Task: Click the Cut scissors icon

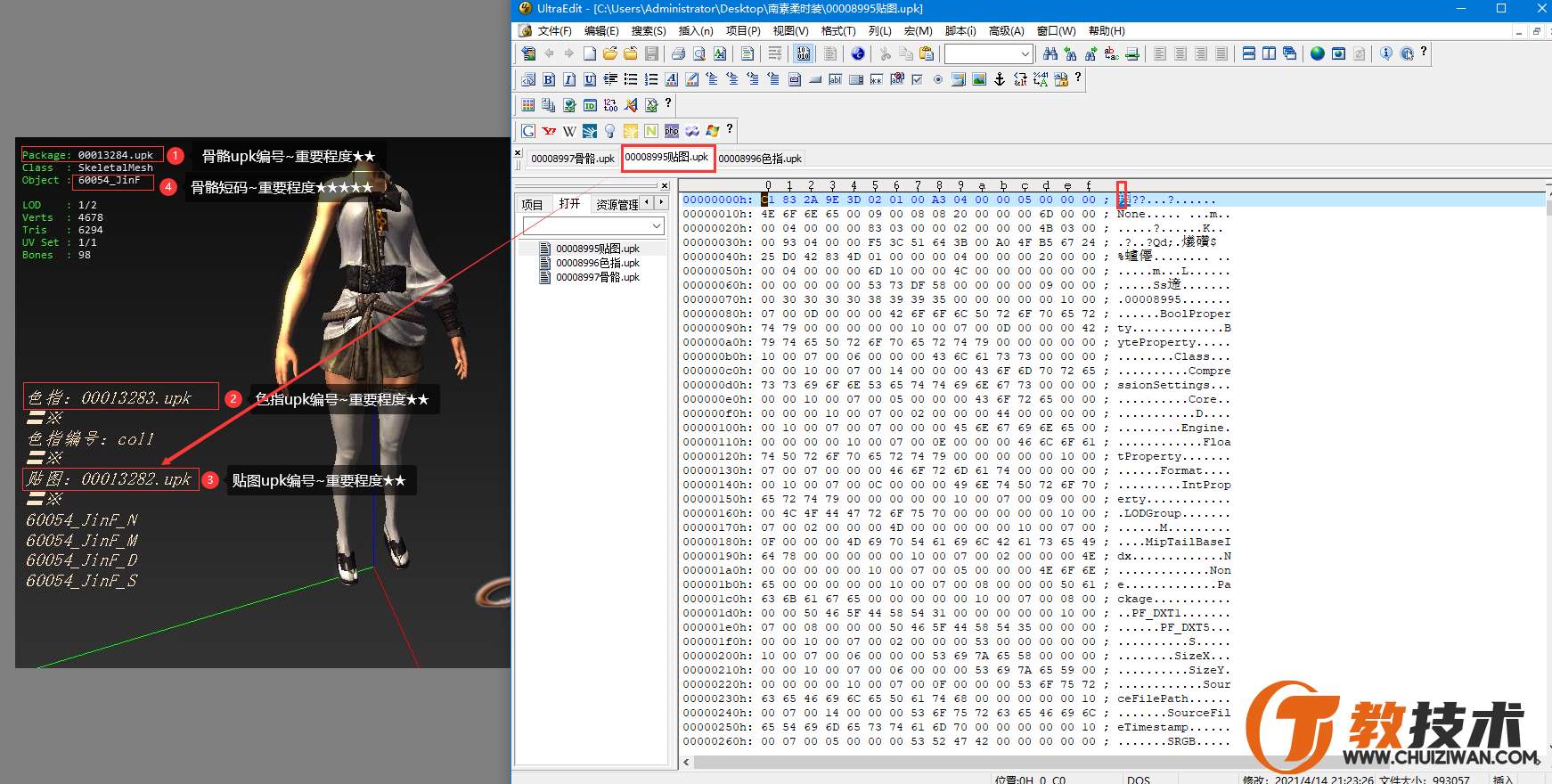Action: pyautogui.click(x=886, y=54)
